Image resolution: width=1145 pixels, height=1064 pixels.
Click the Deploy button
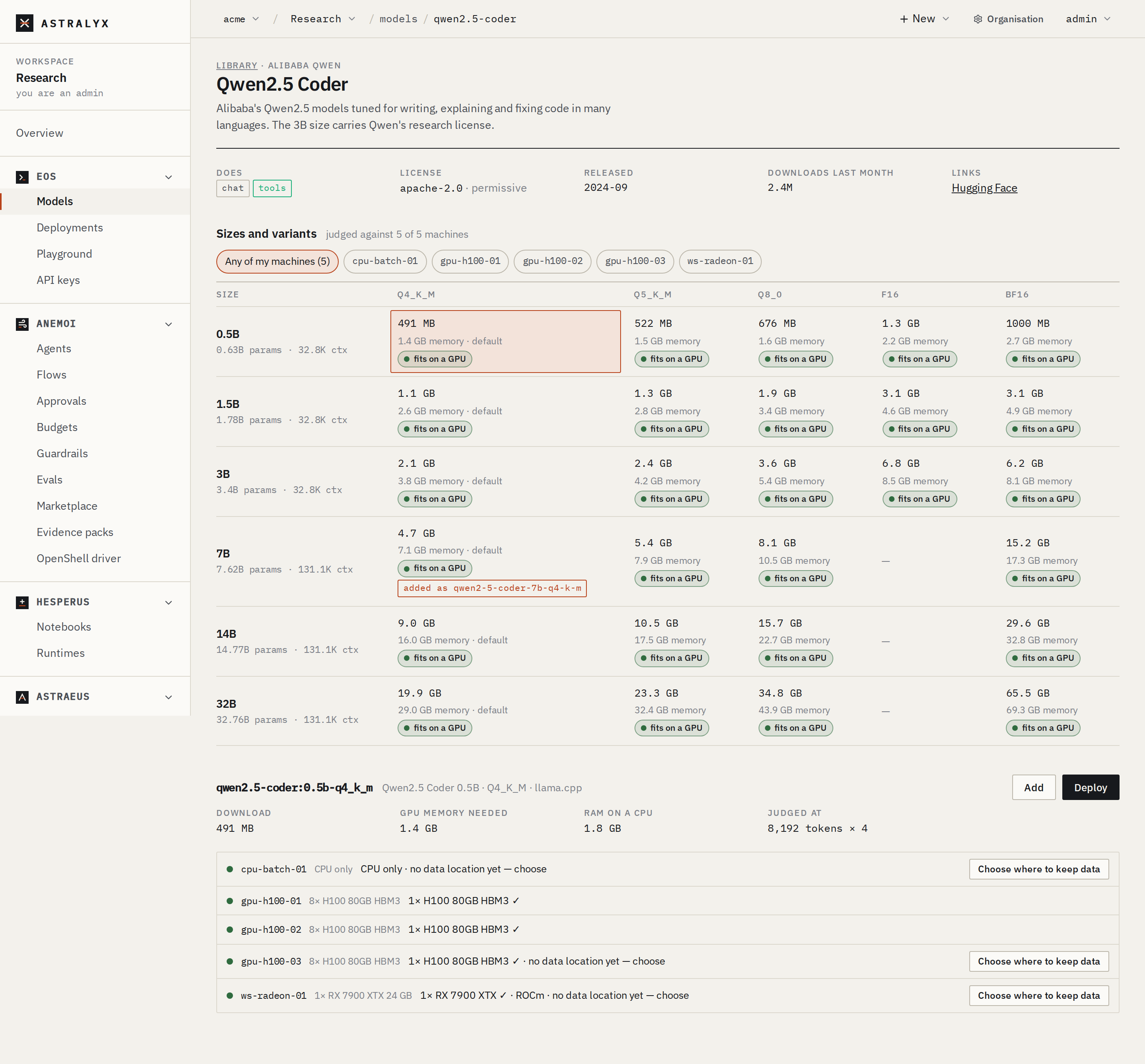[x=1090, y=787]
